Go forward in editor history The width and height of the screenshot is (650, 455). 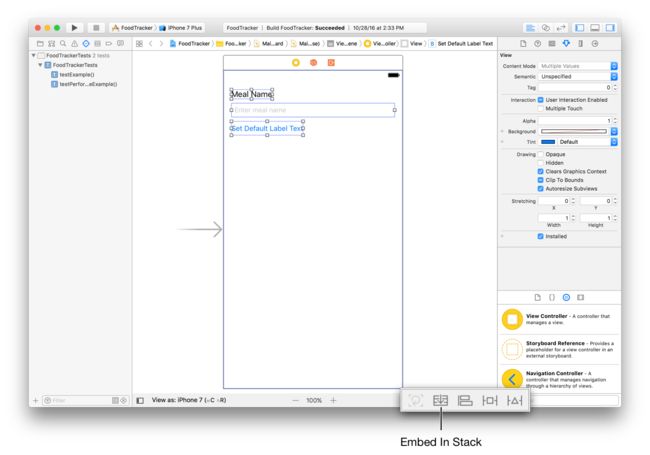[x=161, y=44]
